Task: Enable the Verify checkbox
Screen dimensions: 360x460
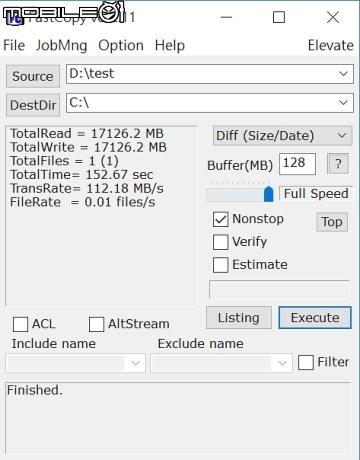Action: pos(220,242)
